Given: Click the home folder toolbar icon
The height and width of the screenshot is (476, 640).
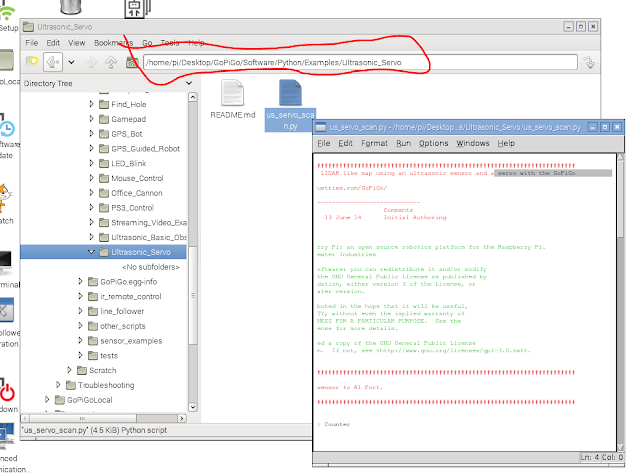Looking at the screenshot, I should point(131,62).
